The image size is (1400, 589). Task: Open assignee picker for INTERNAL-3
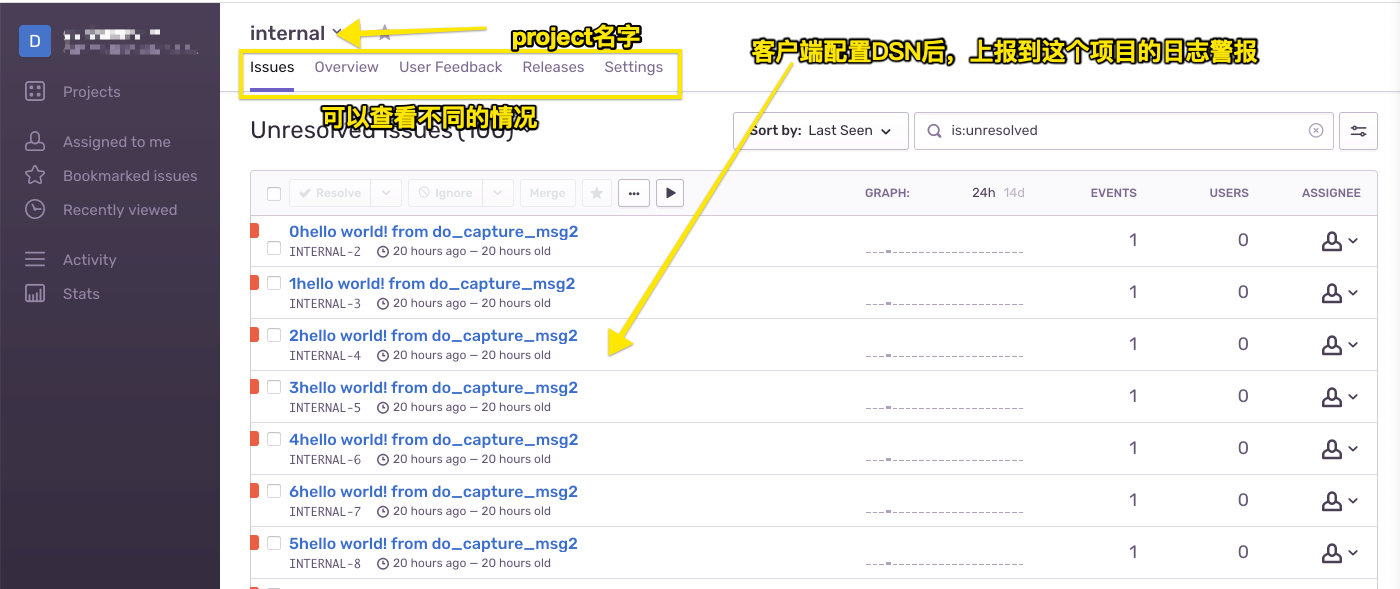[1340, 293]
